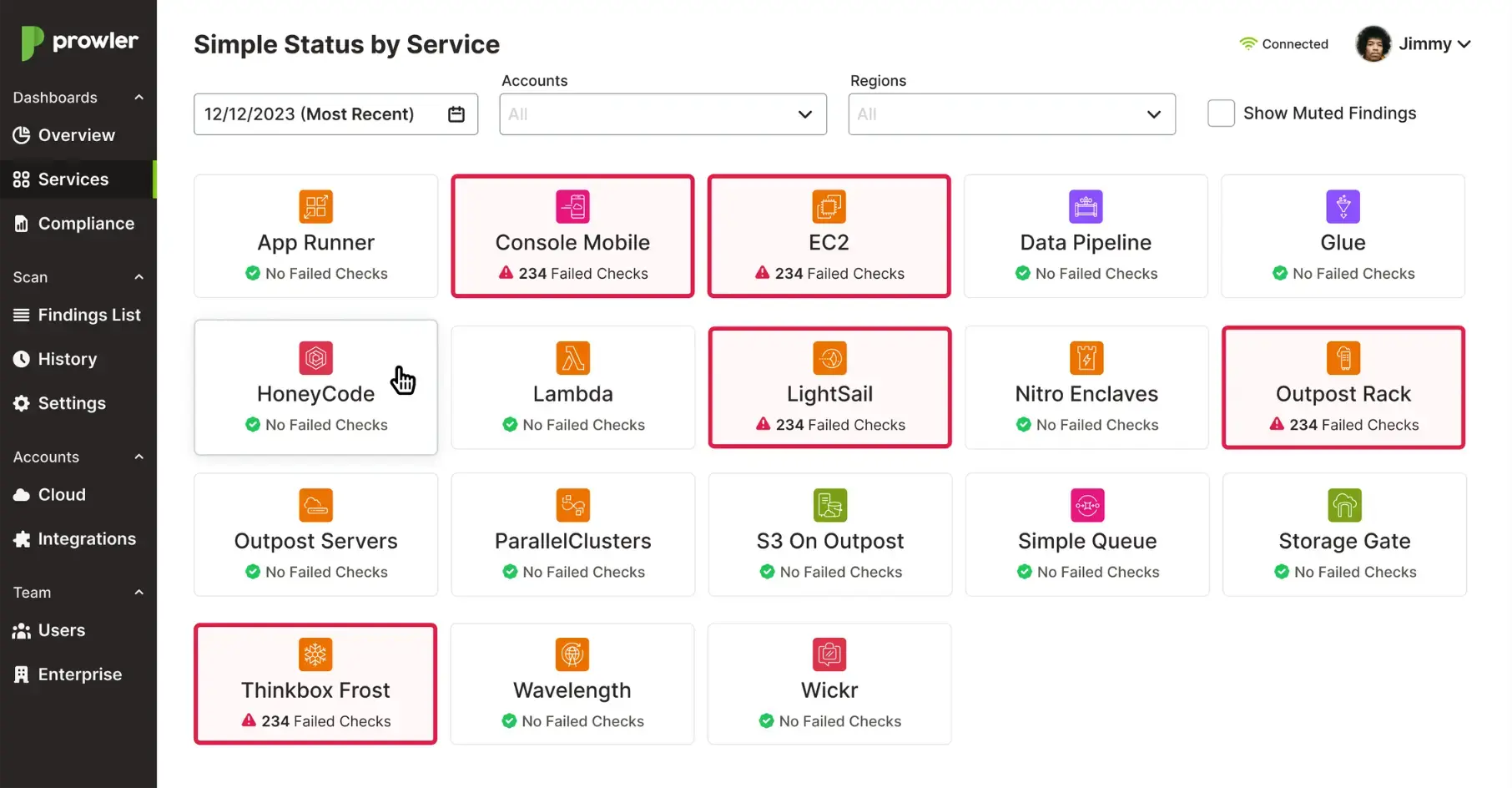Click the 12/12/2023 date input field
The width and height of the screenshot is (1512, 788).
coord(335,114)
